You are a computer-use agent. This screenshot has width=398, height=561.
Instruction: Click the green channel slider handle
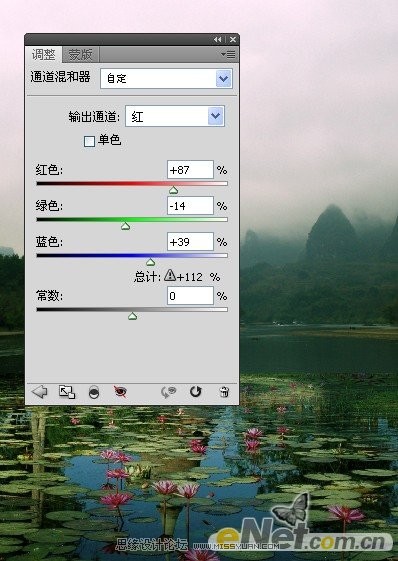point(125,226)
